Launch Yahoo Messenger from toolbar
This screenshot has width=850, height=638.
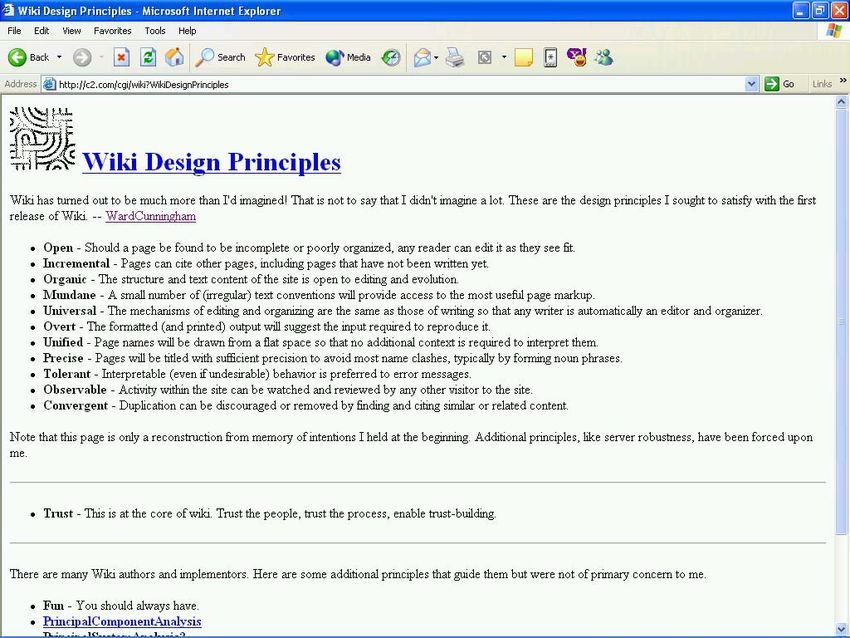coord(577,57)
